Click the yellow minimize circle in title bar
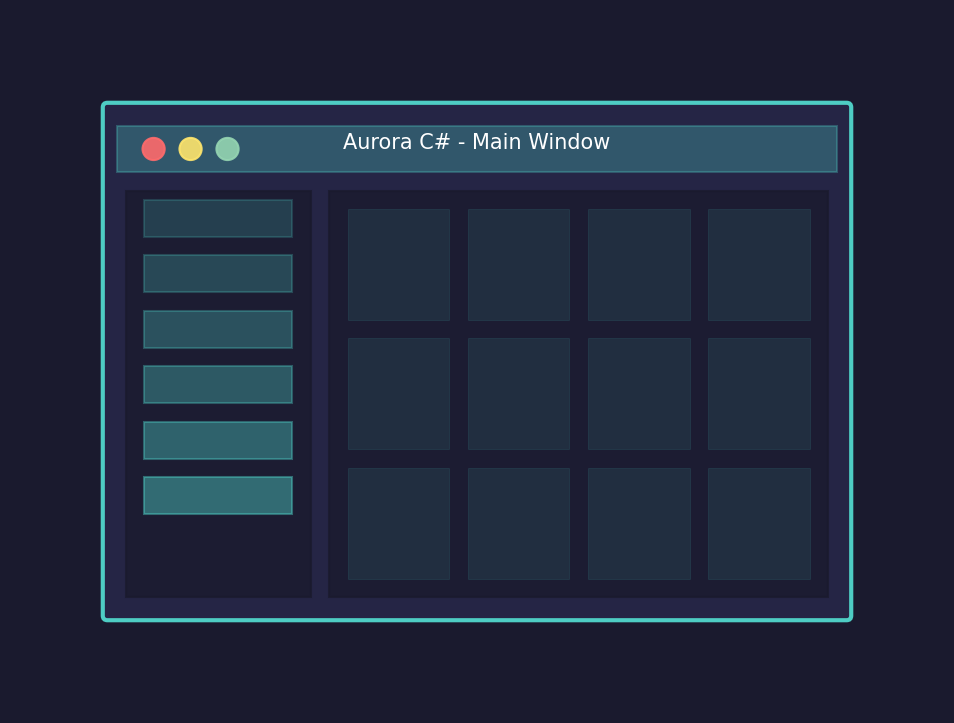Image resolution: width=954 pixels, height=723 pixels. click(190, 149)
